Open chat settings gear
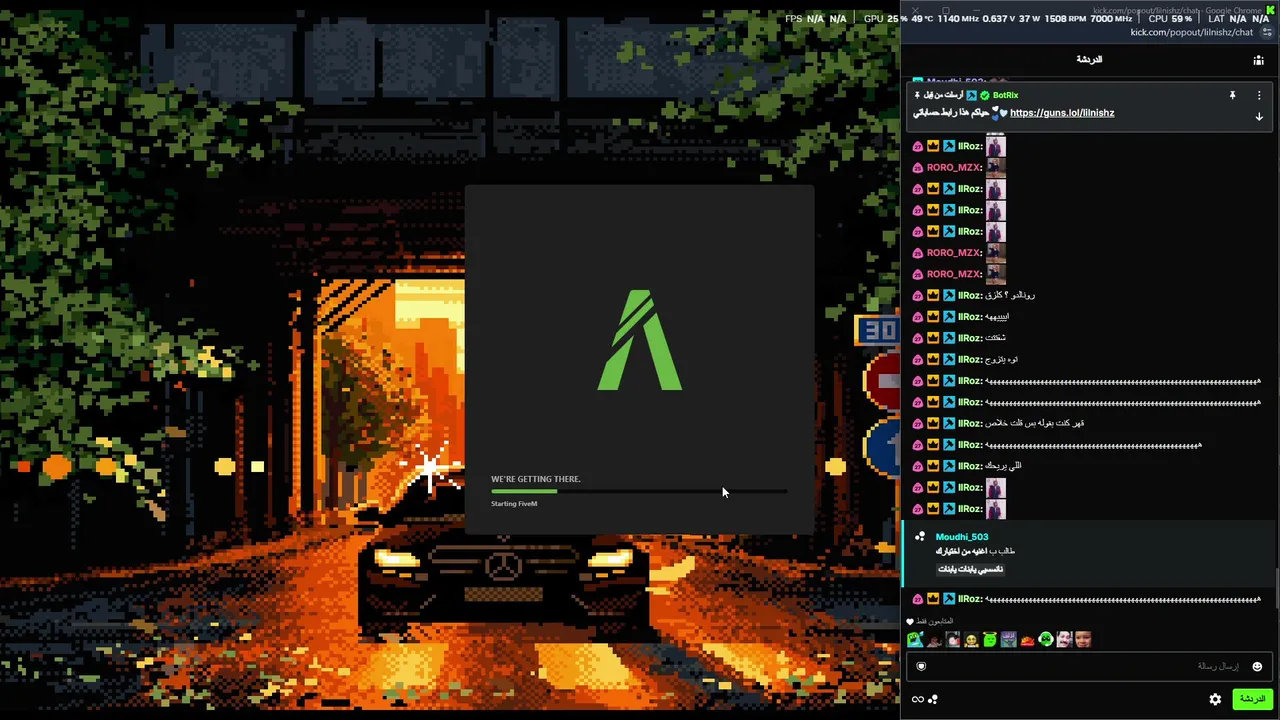1280x720 pixels. pos(1215,699)
